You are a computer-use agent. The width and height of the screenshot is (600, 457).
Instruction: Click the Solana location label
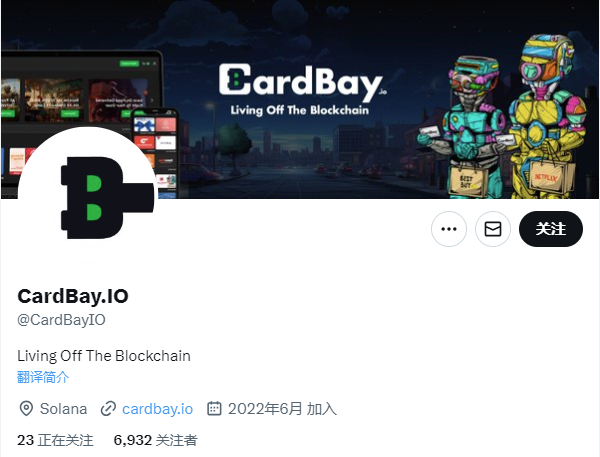pos(64,409)
